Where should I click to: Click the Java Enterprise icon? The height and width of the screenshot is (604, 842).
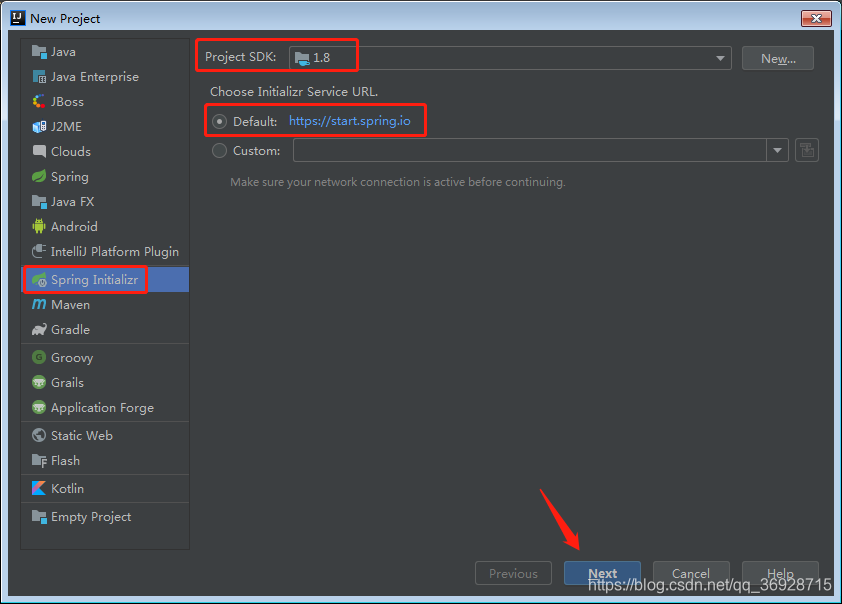click(39, 77)
